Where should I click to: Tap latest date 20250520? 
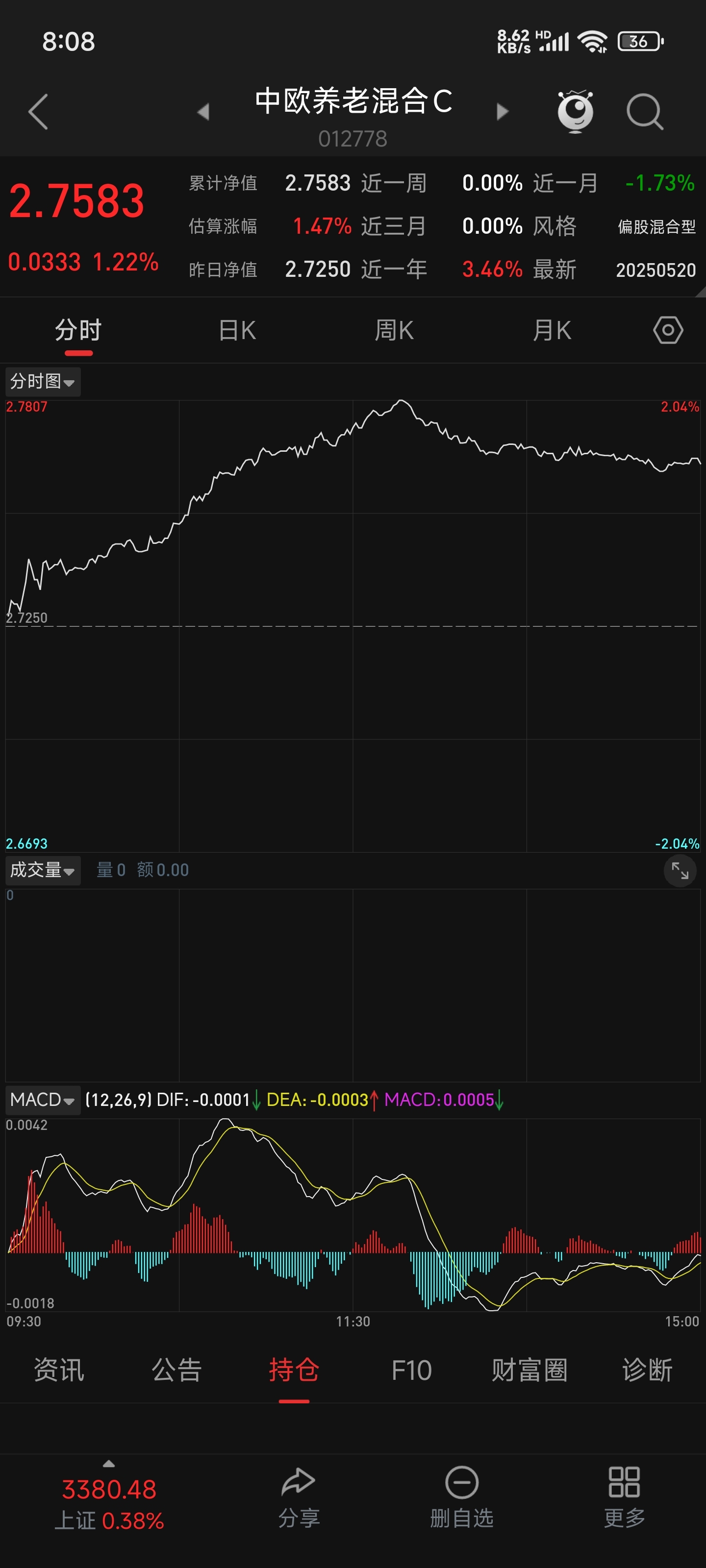tap(656, 270)
